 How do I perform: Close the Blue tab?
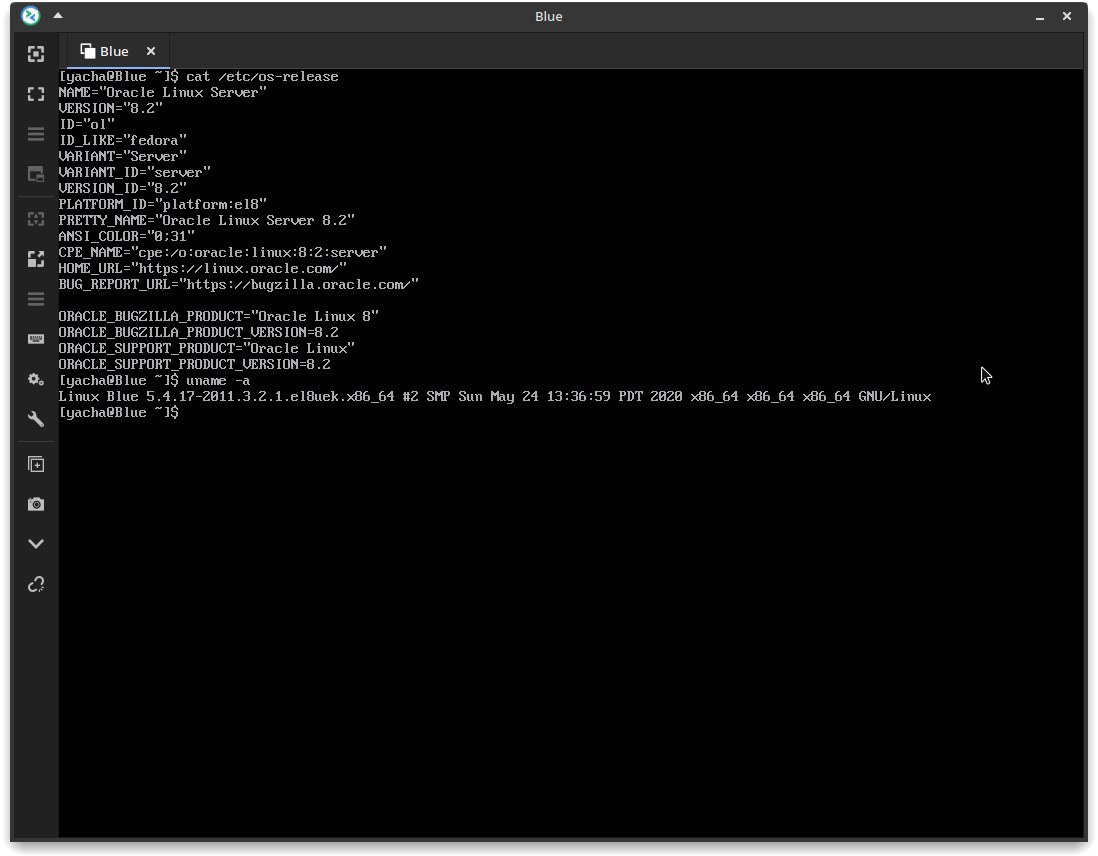[x=151, y=51]
